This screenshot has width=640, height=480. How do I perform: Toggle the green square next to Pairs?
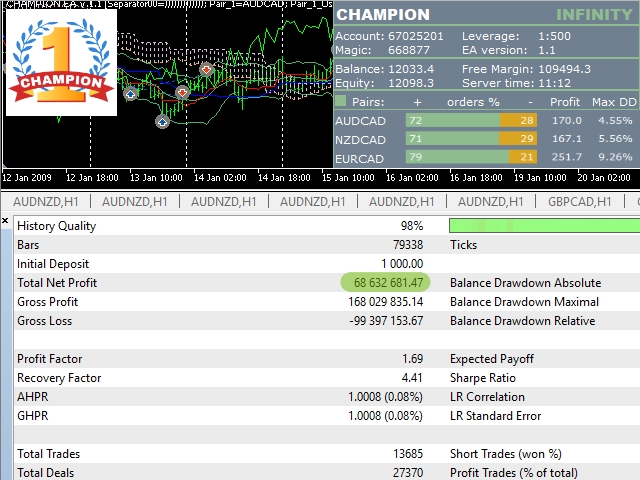[340, 101]
